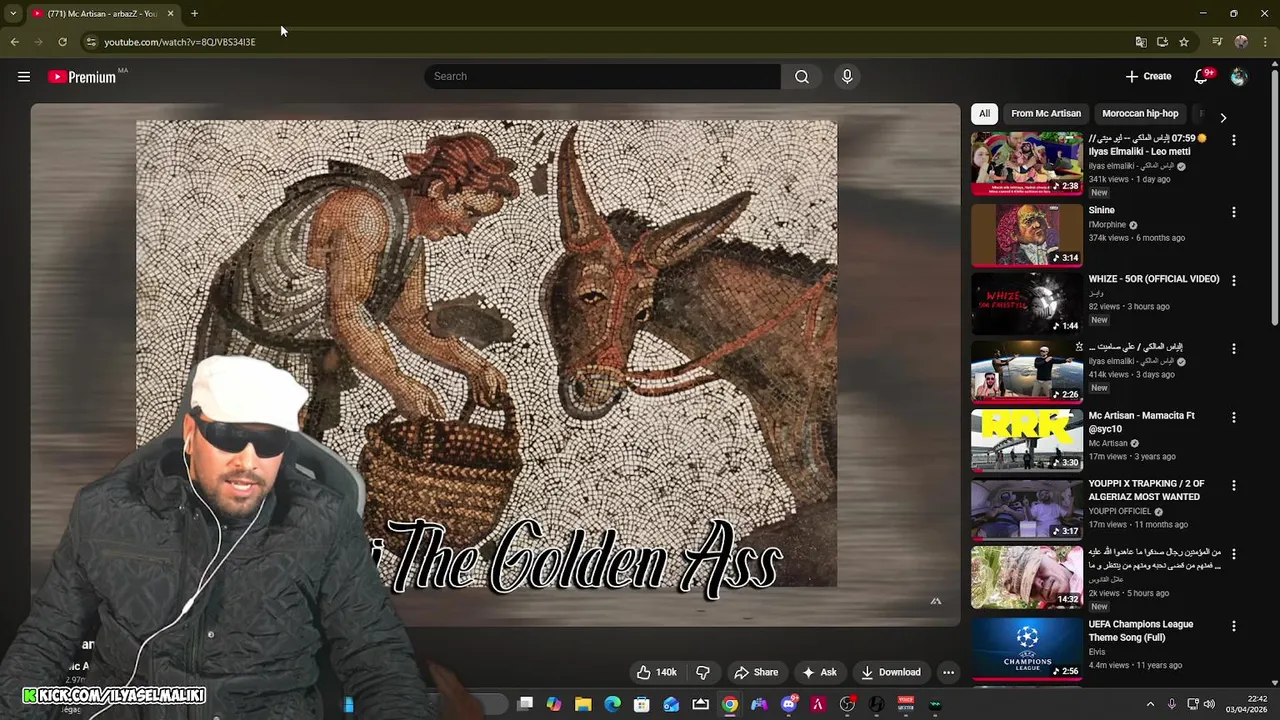The width and height of the screenshot is (1280, 720).
Task: Select the From Mc Artisan chip
Action: [1046, 113]
